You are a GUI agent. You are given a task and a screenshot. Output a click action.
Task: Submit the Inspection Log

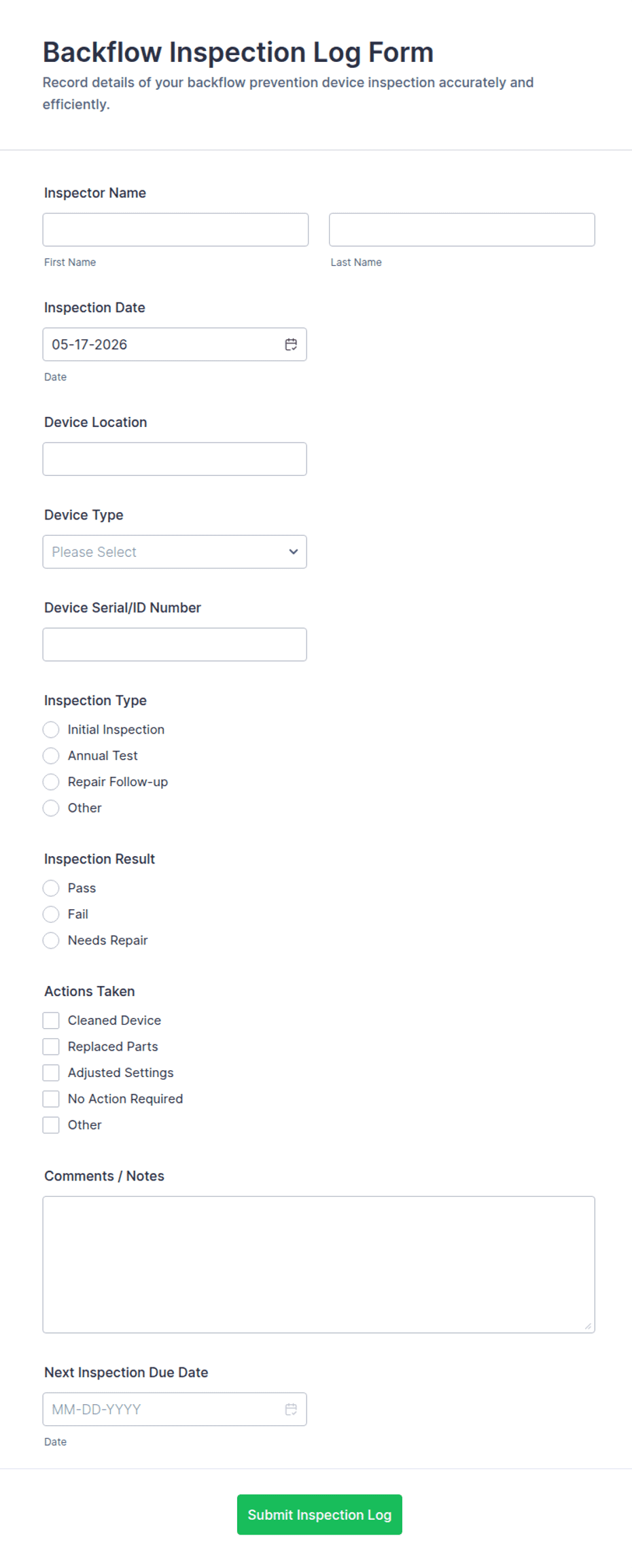coord(319,1515)
